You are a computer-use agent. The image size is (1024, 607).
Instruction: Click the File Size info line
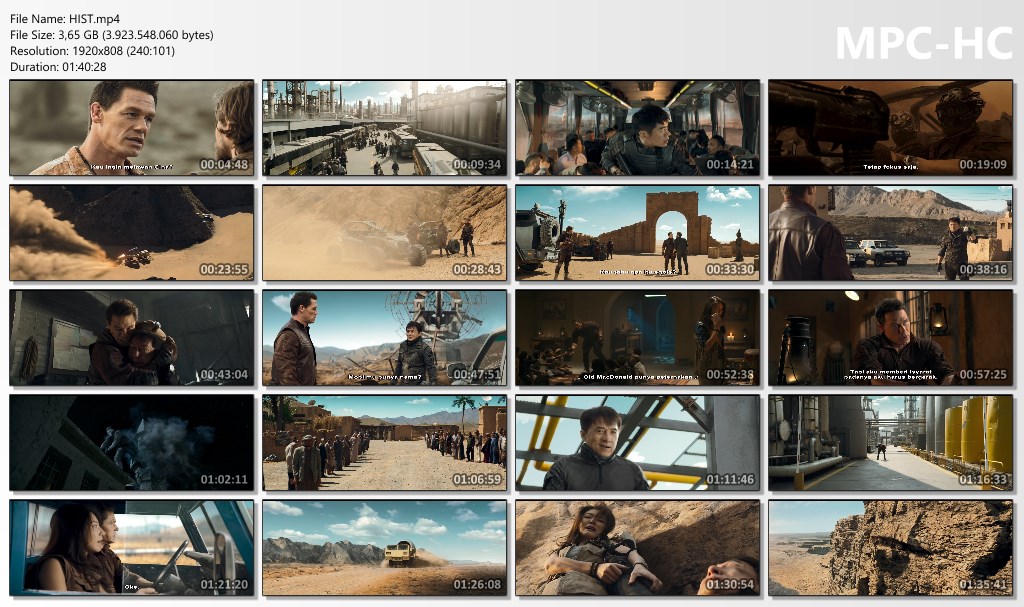pos(111,35)
